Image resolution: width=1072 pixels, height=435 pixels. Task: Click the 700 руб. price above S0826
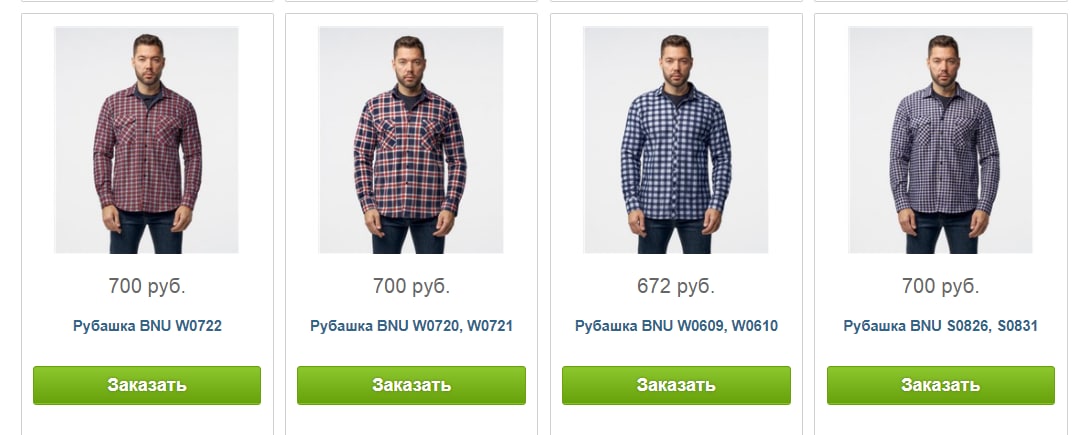point(940,286)
